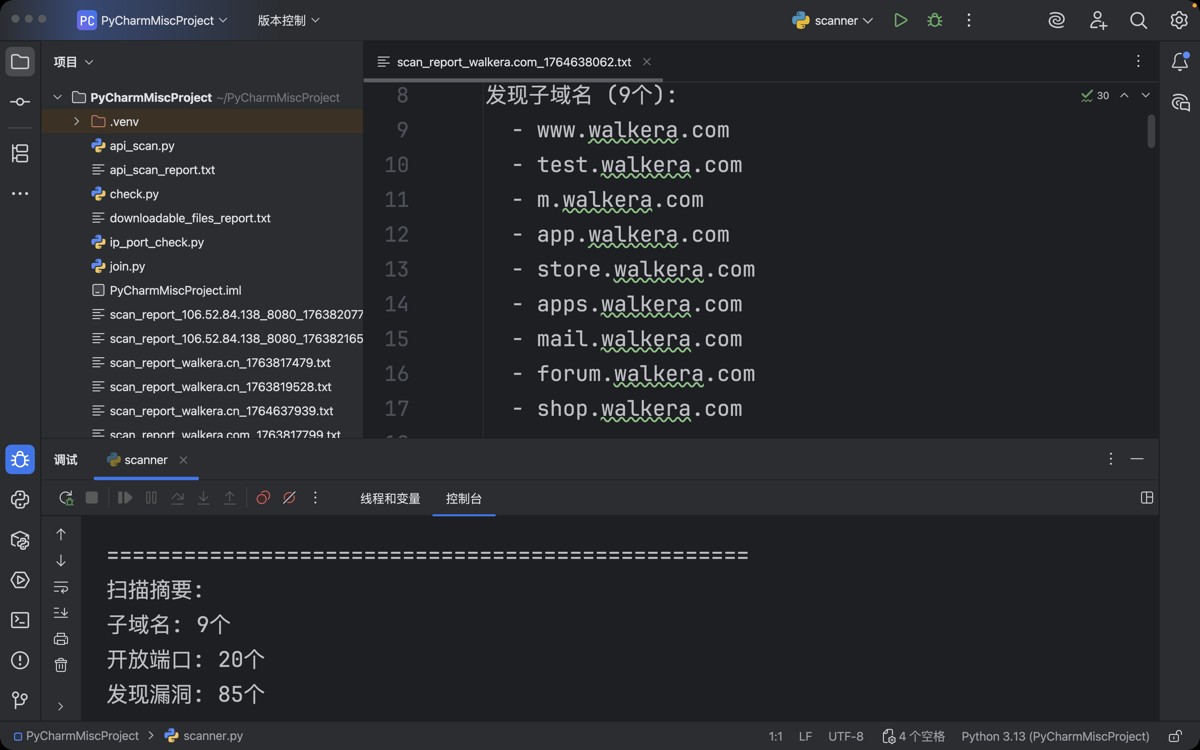The width and height of the screenshot is (1200, 750).
Task: Switch to the 线程和变量 tab
Action: (389, 498)
